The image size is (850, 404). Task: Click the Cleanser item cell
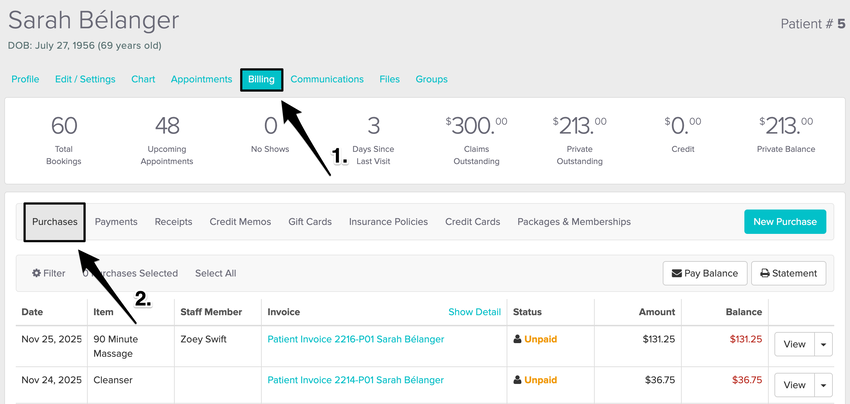coord(112,380)
